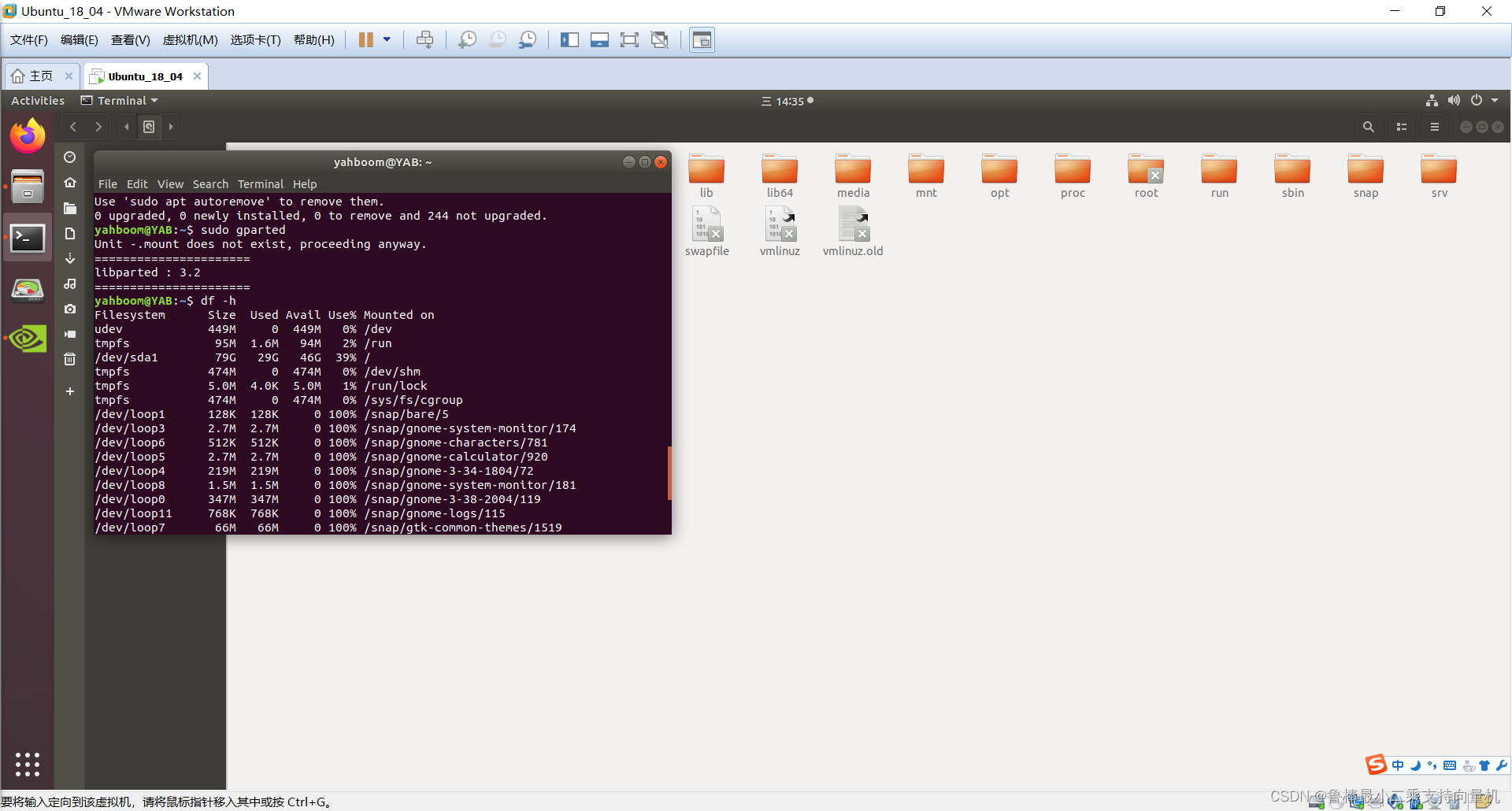The width and height of the screenshot is (1512, 811).
Task: Click the volume icon in top bar
Action: click(x=1454, y=101)
